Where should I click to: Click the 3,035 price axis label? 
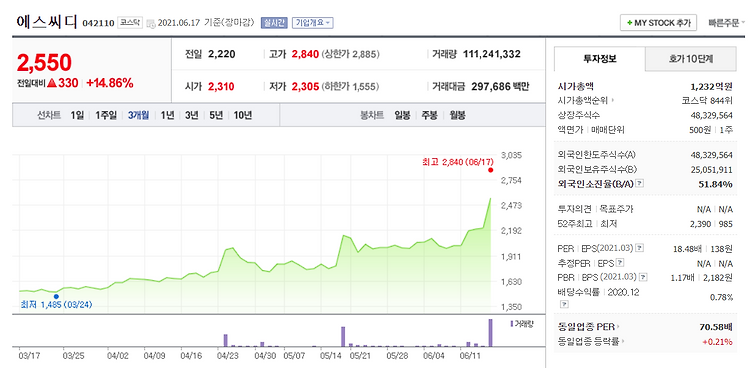pyautogui.click(x=511, y=156)
